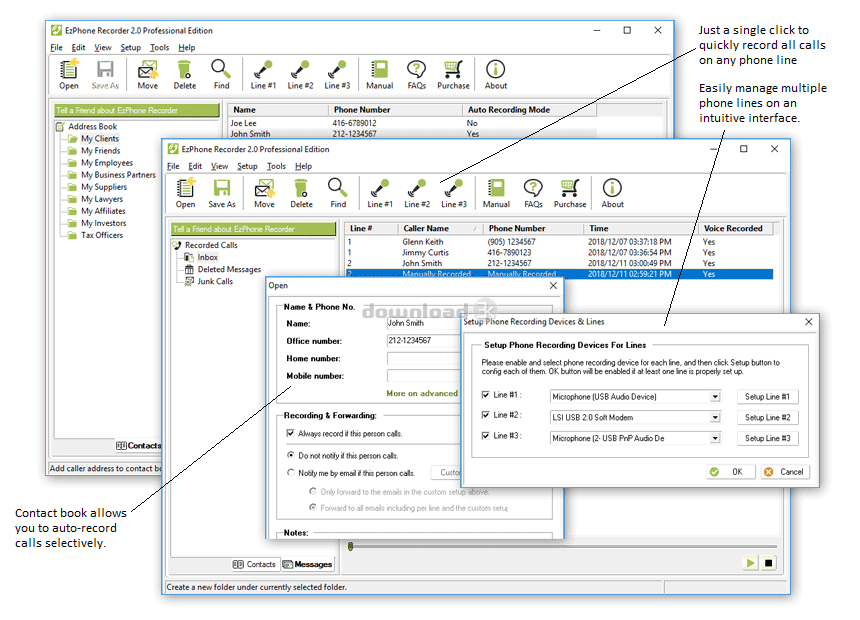Click Delete icon in front window toolbar

point(301,193)
